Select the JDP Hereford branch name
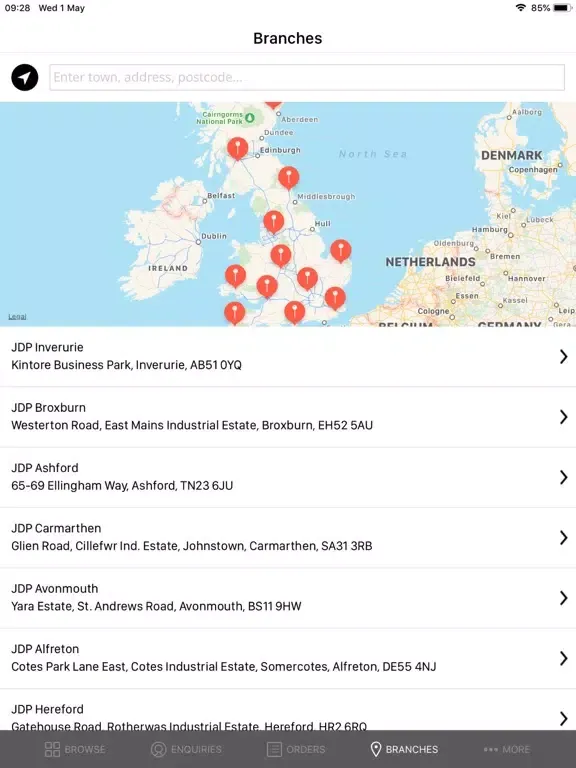This screenshot has height=768, width=576. click(x=48, y=709)
